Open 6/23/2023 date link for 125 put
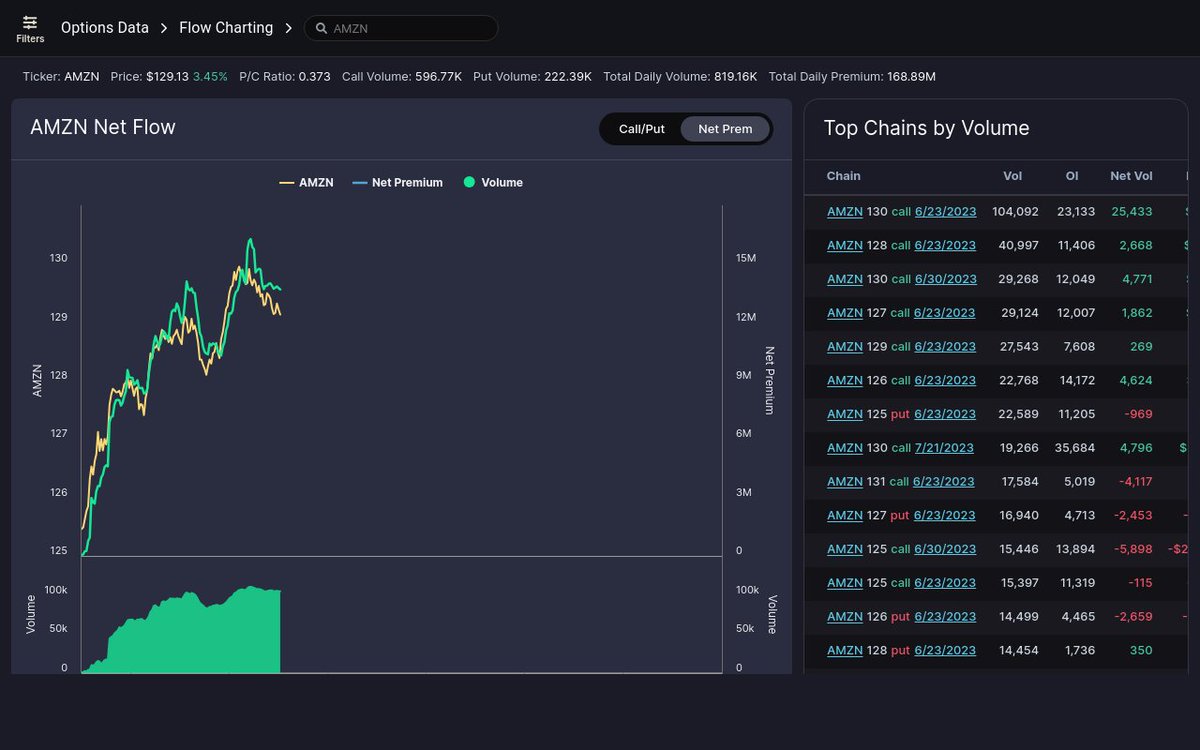This screenshot has height=750, width=1200. (x=945, y=414)
